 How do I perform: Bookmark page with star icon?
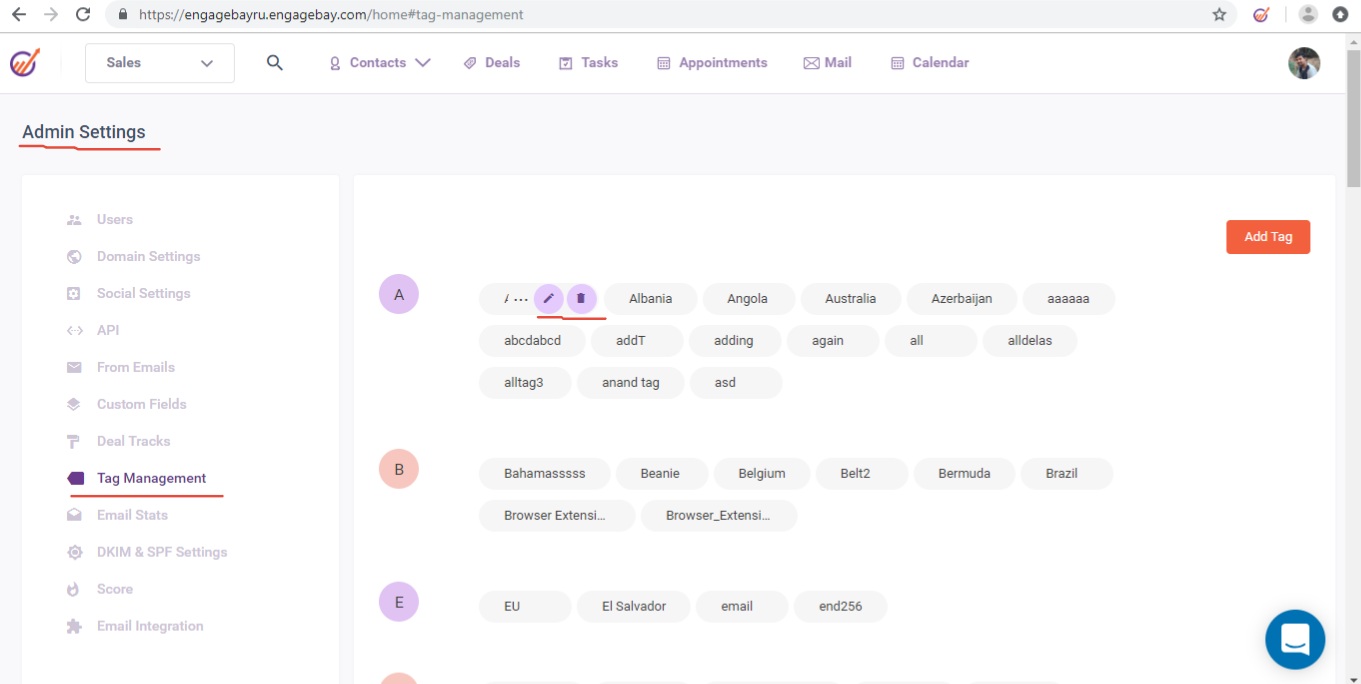tap(1219, 15)
